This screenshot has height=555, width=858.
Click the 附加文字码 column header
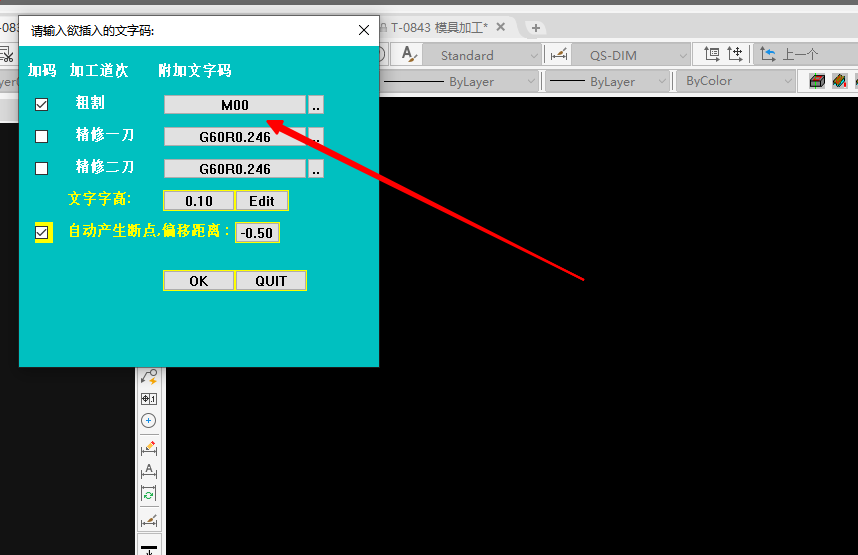pos(195,71)
